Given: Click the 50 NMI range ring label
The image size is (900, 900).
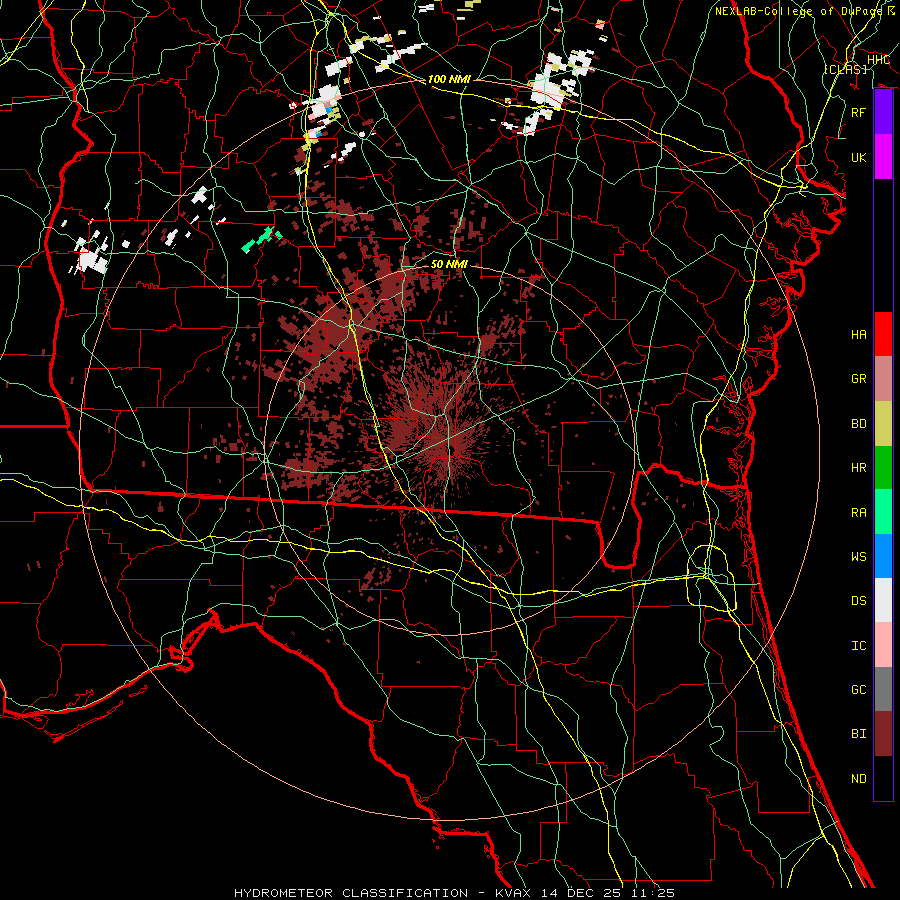Looking at the screenshot, I should click(x=449, y=264).
